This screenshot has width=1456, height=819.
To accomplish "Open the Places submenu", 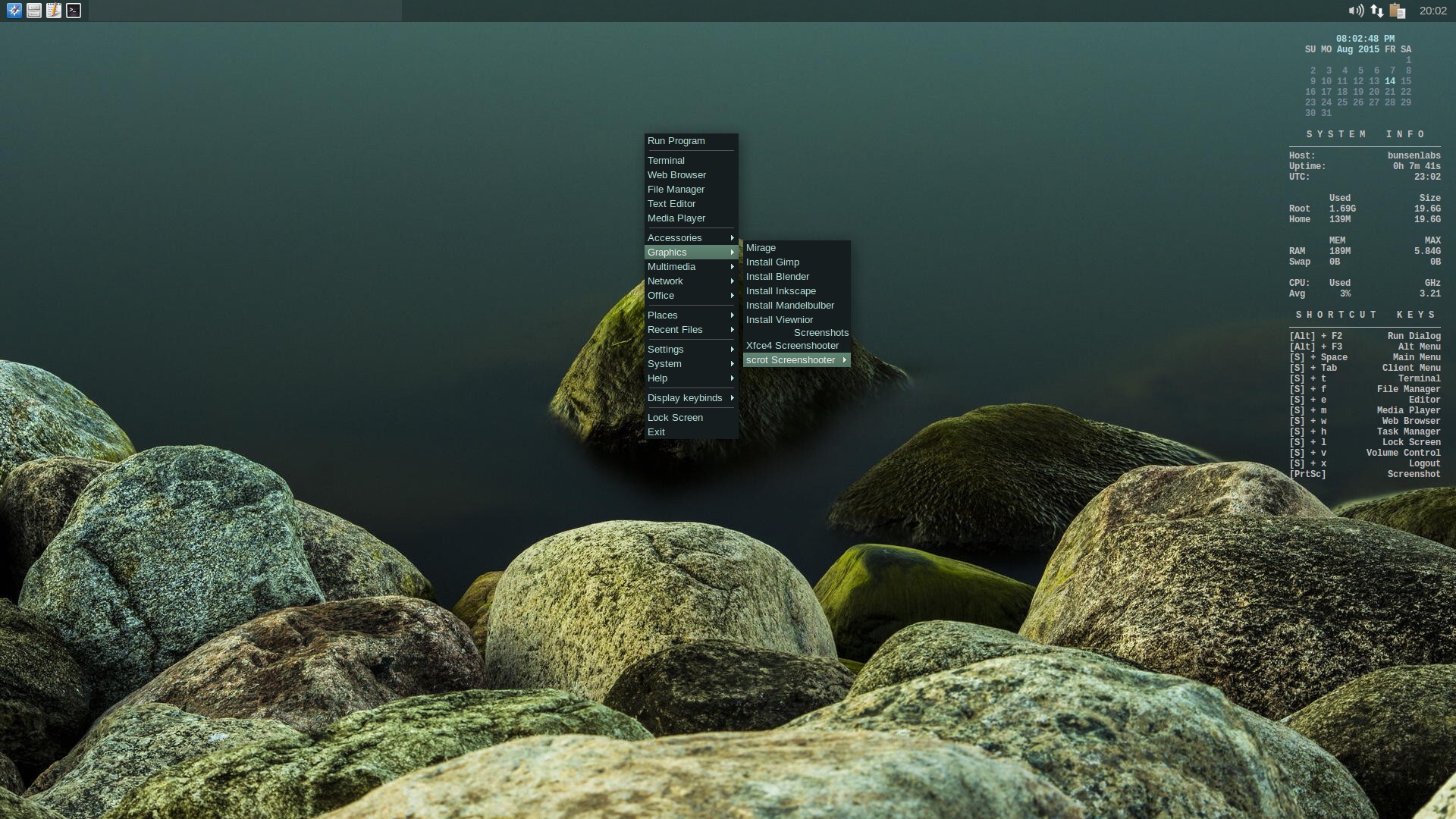I will point(691,315).
